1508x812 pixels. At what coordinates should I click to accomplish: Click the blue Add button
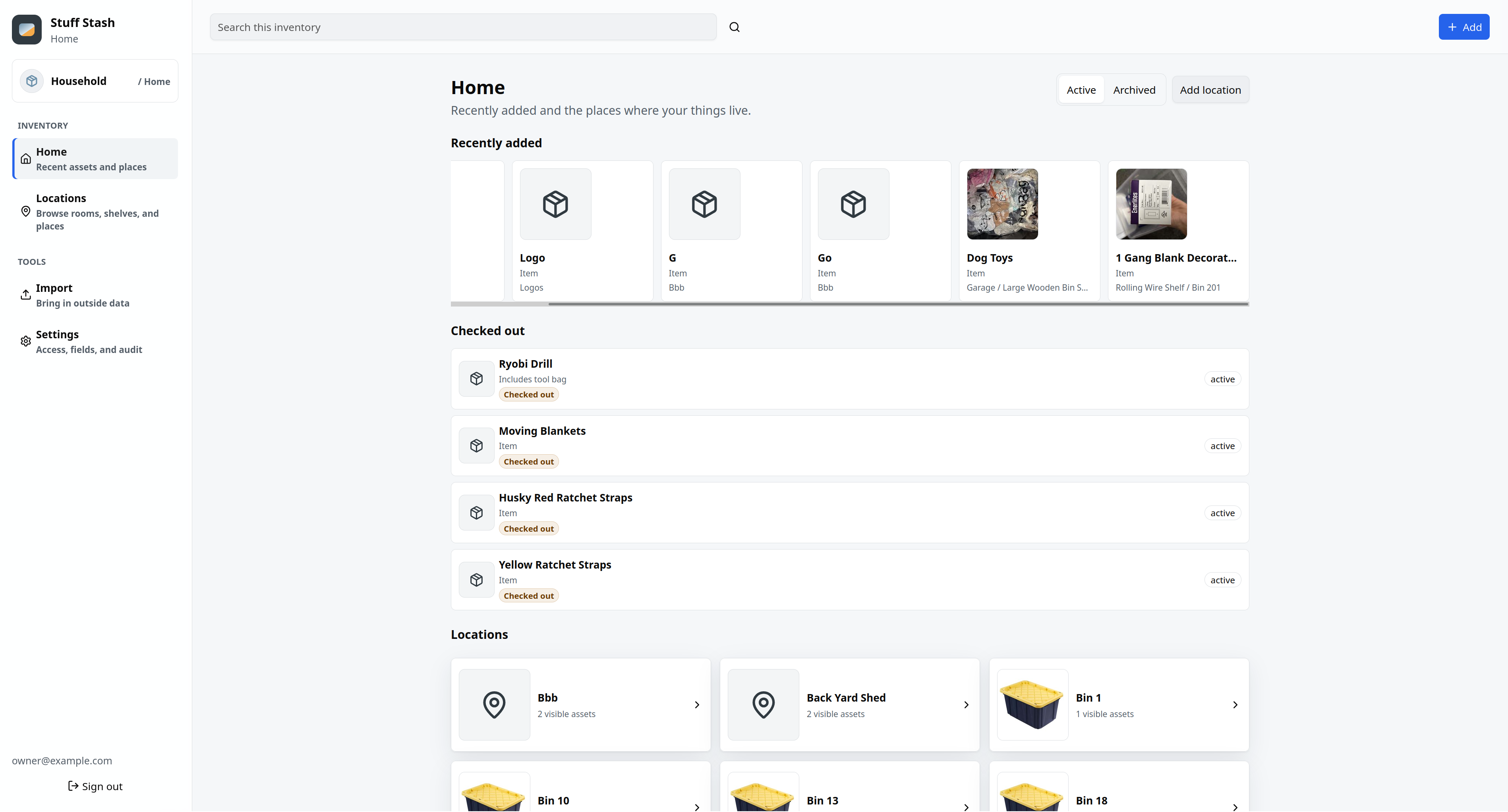point(1464,27)
